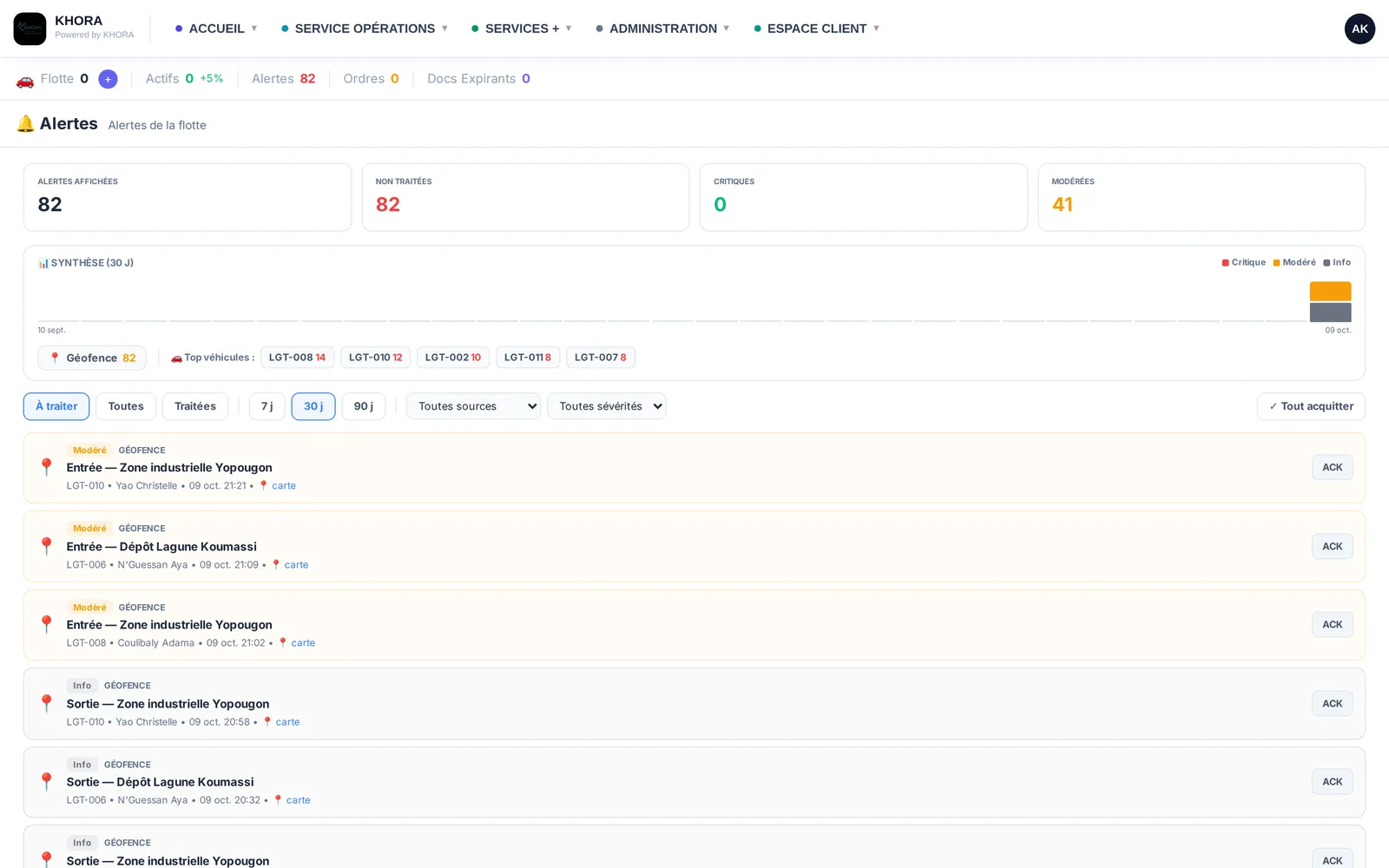Image resolution: width=1389 pixels, height=868 pixels.
Task: Select the LGT-010 12 top vehicle chip
Action: pos(375,358)
